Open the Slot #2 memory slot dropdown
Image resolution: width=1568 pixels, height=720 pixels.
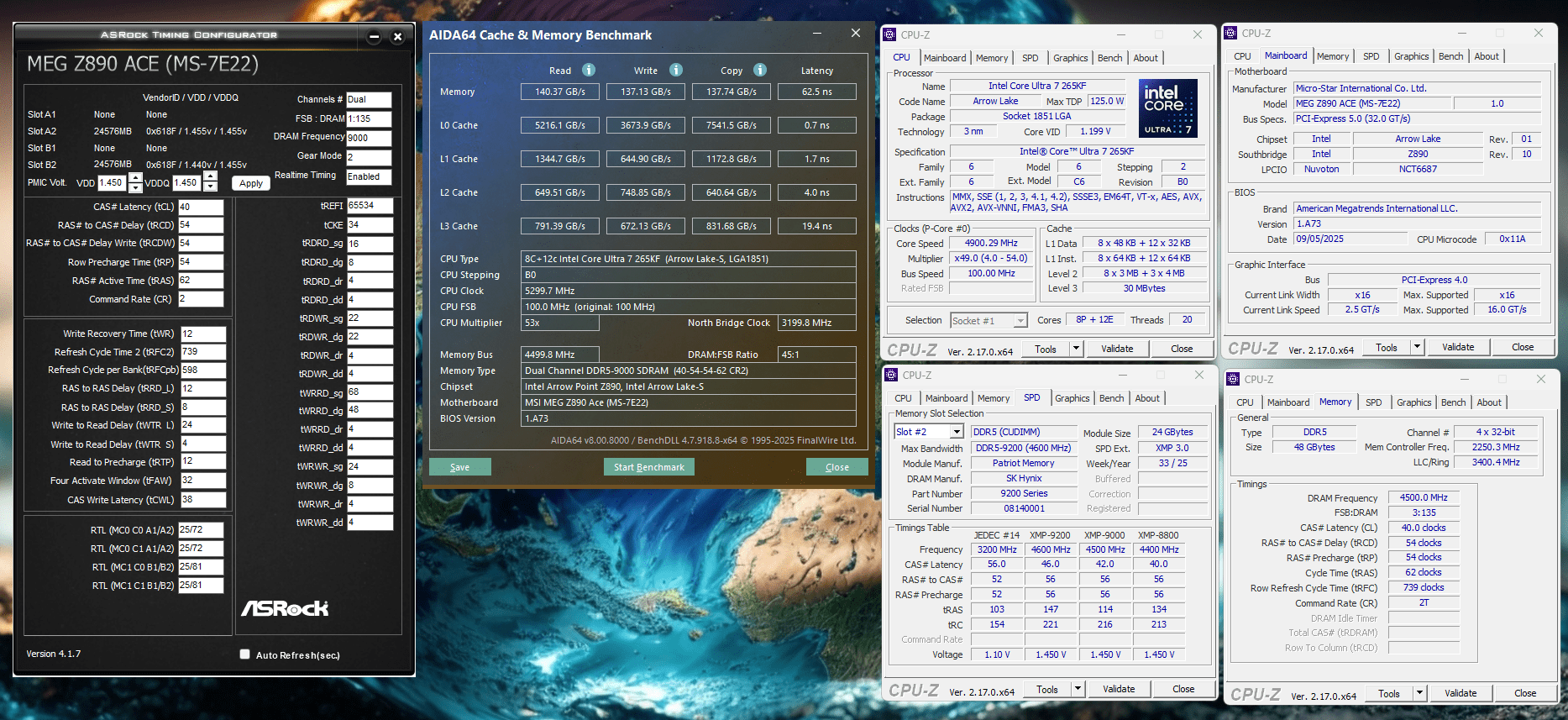tap(956, 432)
